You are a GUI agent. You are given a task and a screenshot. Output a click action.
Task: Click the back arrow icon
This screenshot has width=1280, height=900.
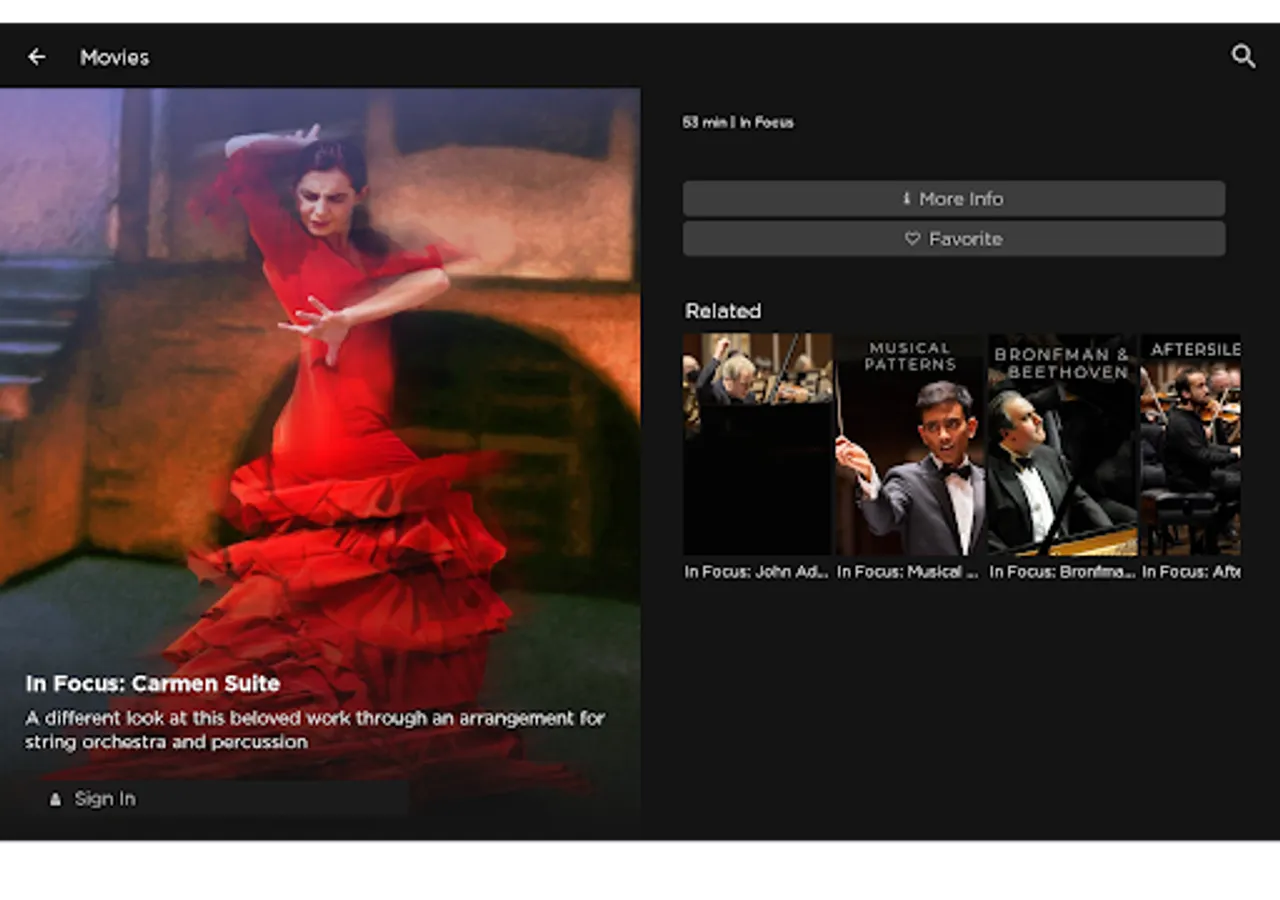[x=37, y=57]
